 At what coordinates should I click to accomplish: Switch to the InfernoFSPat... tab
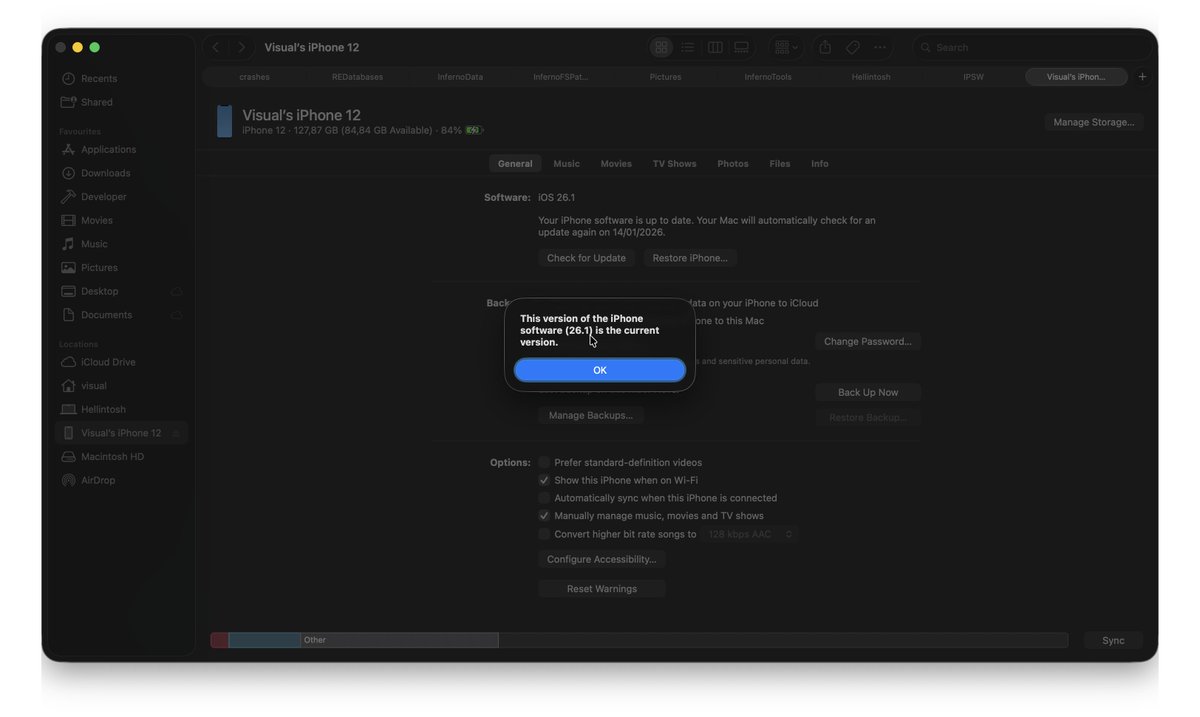561,77
